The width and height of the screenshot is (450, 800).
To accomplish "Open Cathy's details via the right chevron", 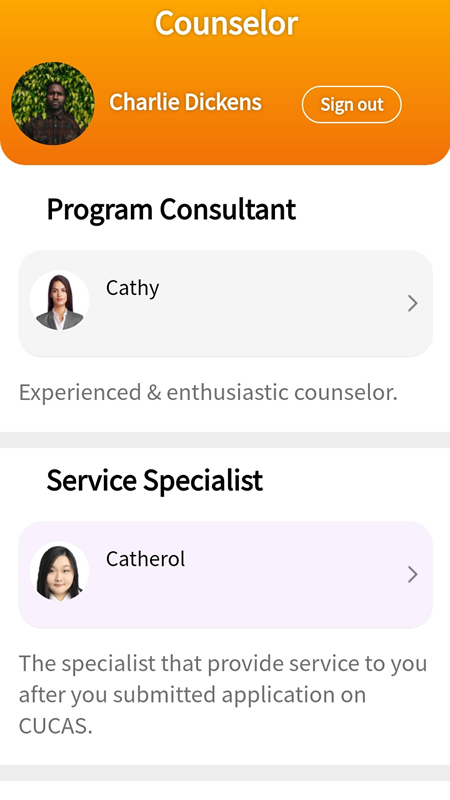I will 413,304.
